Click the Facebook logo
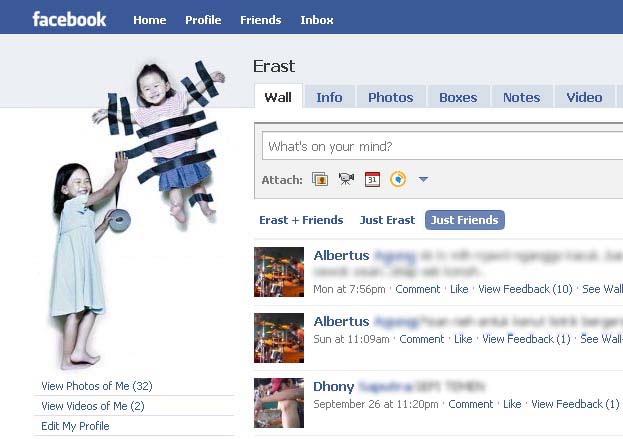This screenshot has width=623, height=439. coord(69,19)
